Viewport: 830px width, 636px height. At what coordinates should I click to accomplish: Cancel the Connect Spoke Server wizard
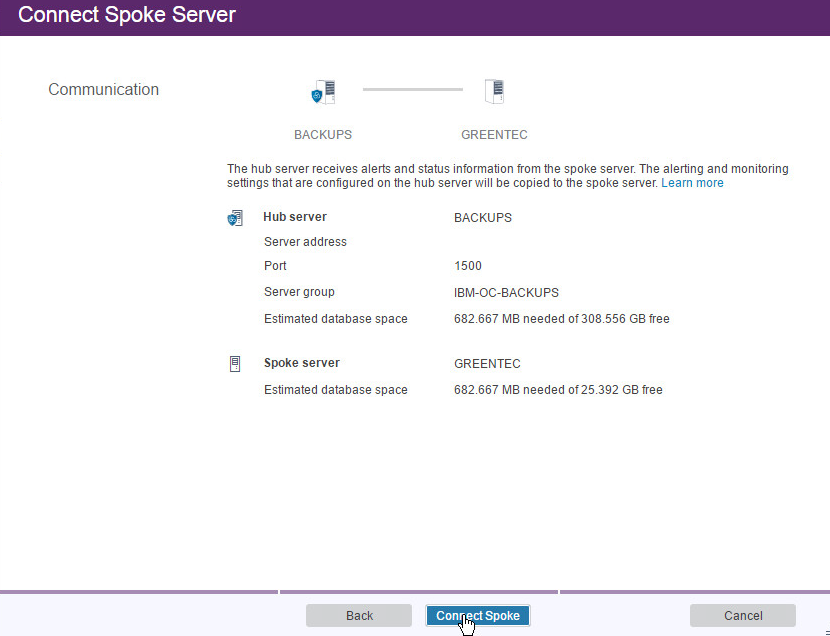coord(742,616)
